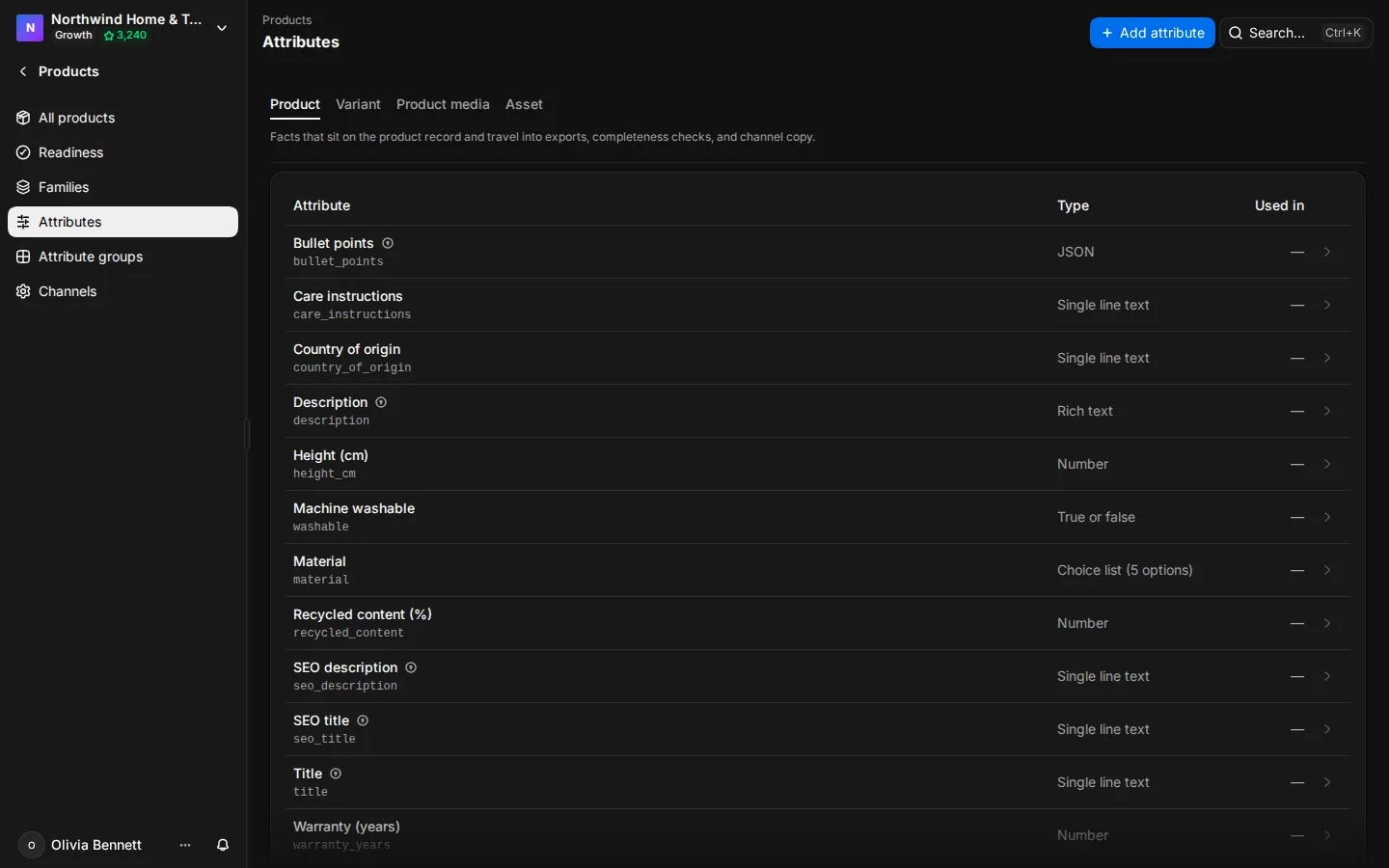The width and height of the screenshot is (1389, 868).
Task: Open the Machine washable row chevron
Action: pyautogui.click(x=1327, y=517)
